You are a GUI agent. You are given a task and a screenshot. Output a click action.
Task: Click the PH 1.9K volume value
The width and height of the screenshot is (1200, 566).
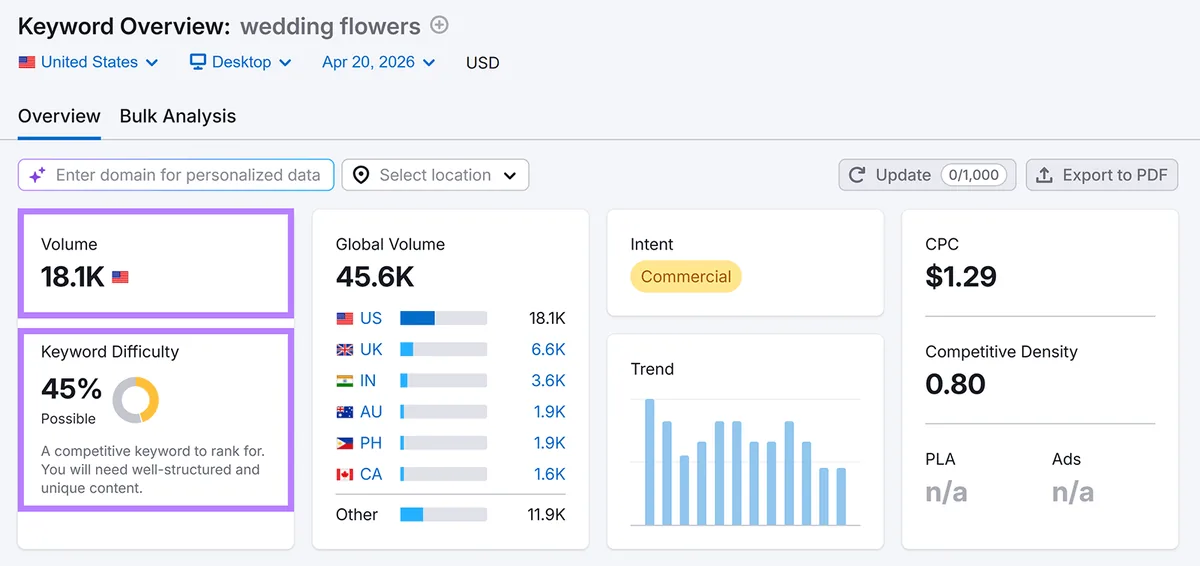pyautogui.click(x=549, y=442)
